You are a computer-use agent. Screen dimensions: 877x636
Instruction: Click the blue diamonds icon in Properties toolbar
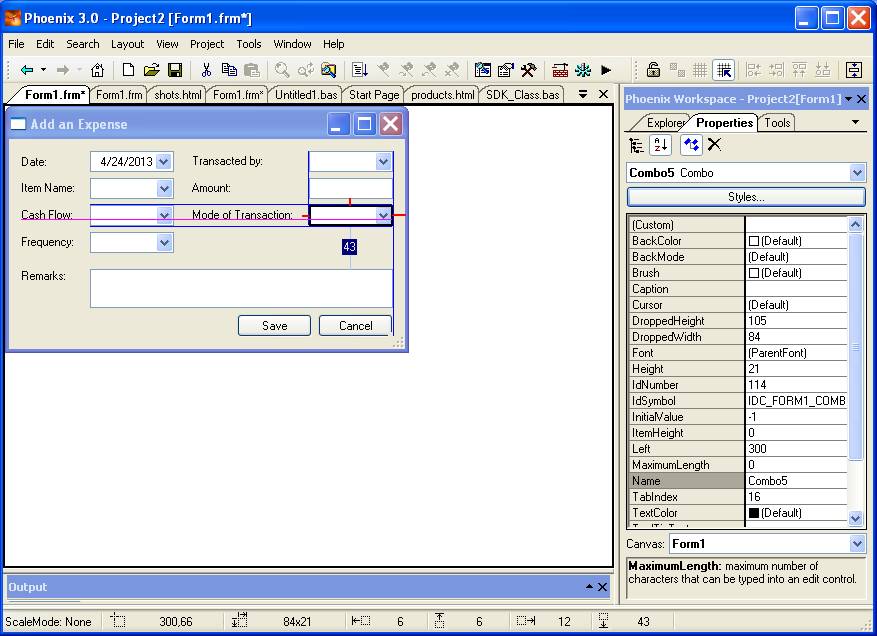tap(691, 145)
